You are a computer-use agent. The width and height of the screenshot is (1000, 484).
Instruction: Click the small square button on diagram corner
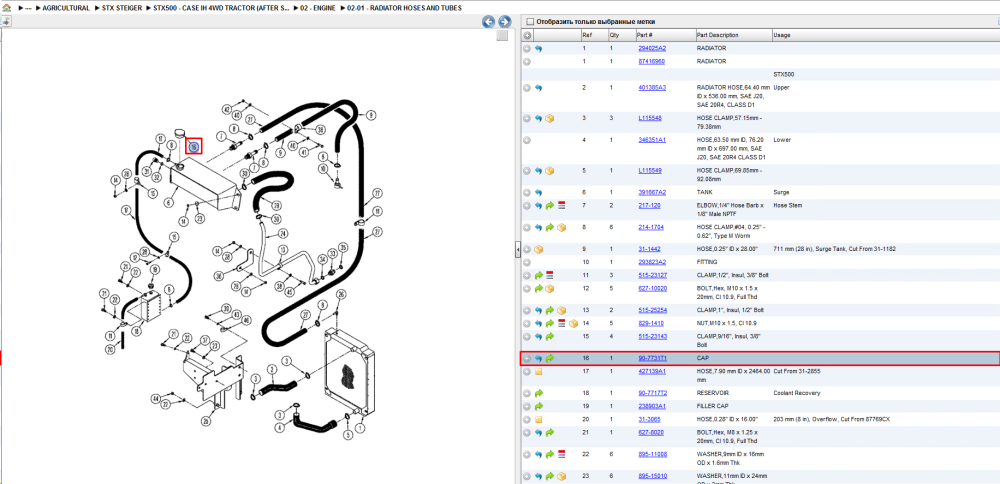(502, 35)
